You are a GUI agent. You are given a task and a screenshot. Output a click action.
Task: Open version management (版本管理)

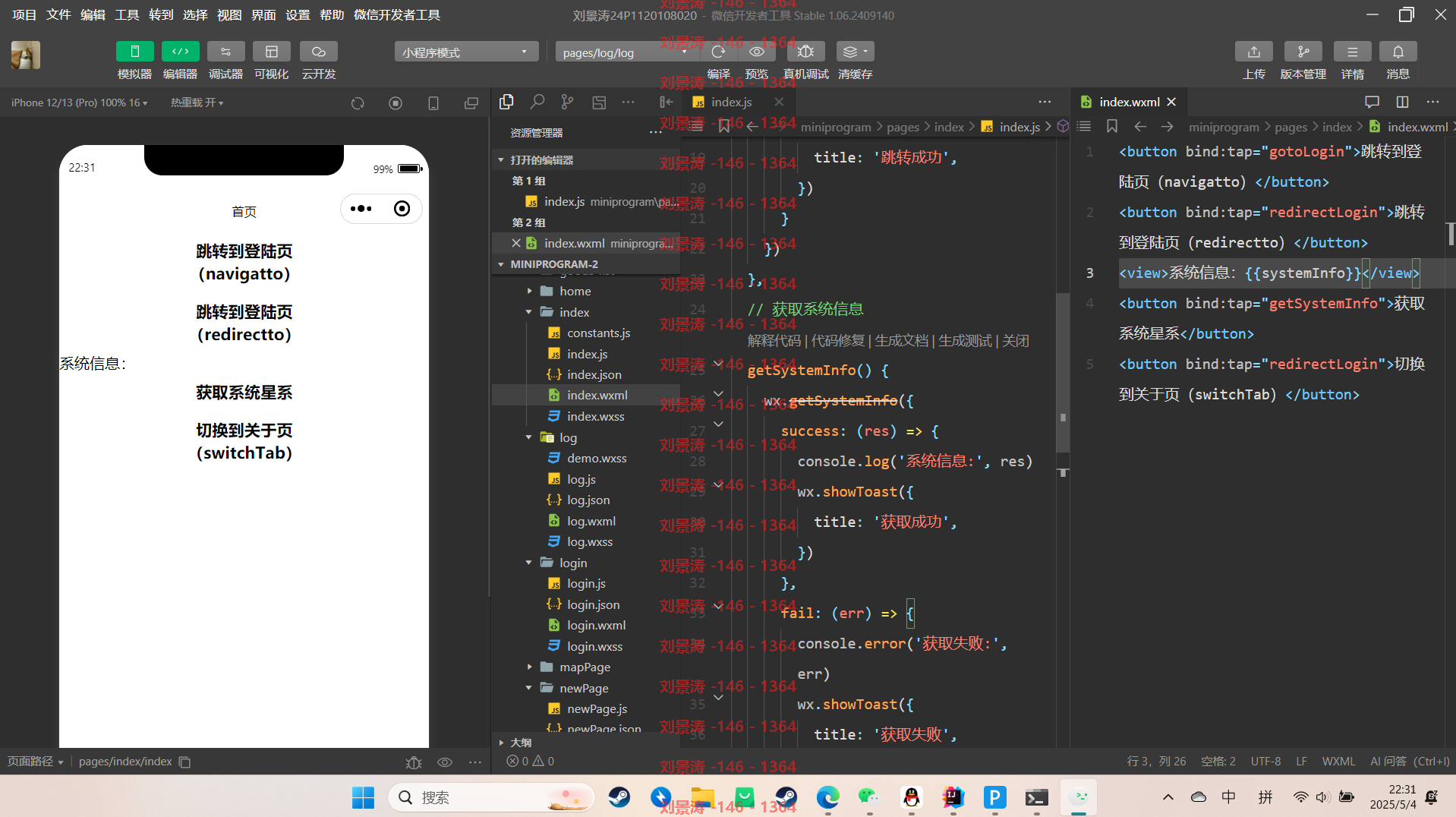(x=1303, y=52)
